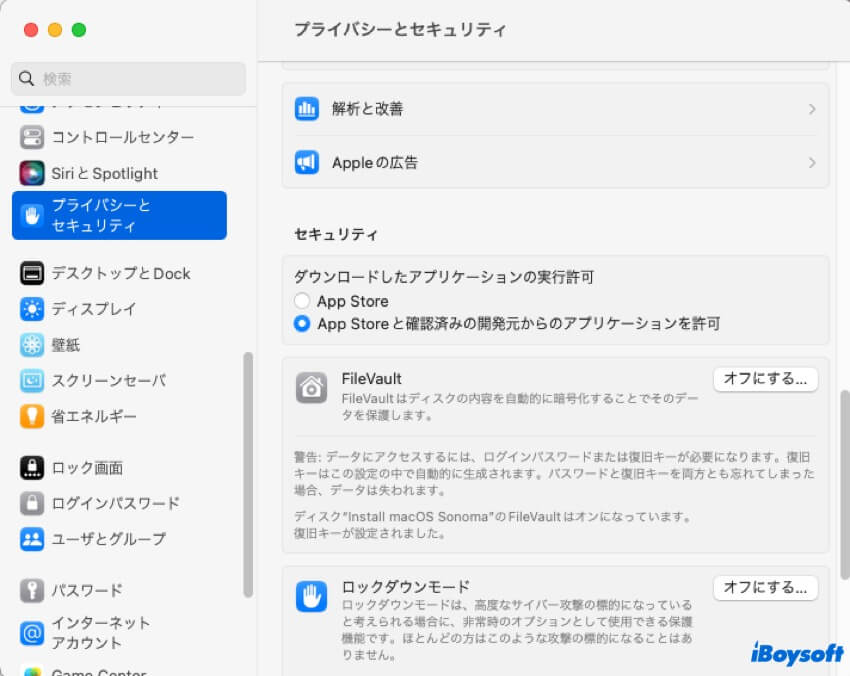Select ログインパスワード in sidebar

coord(119,504)
